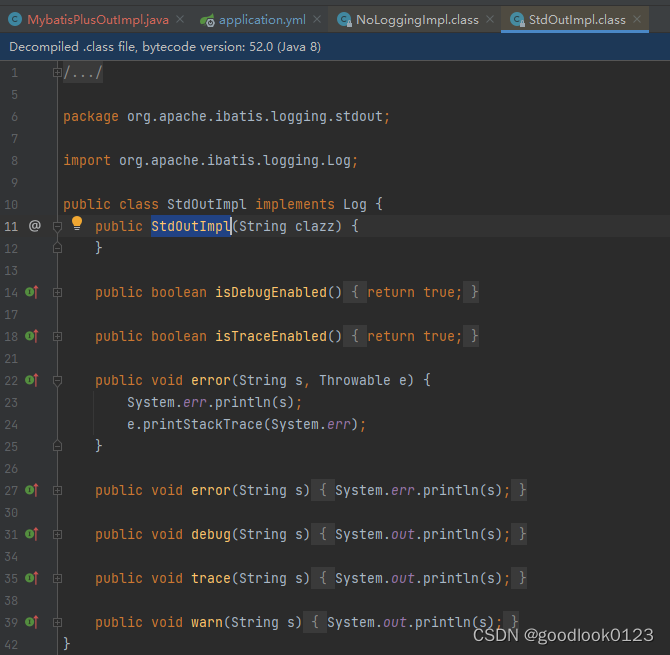Expand the warn method fold on line 39
The width and height of the screenshot is (670, 655).
tap(57, 622)
